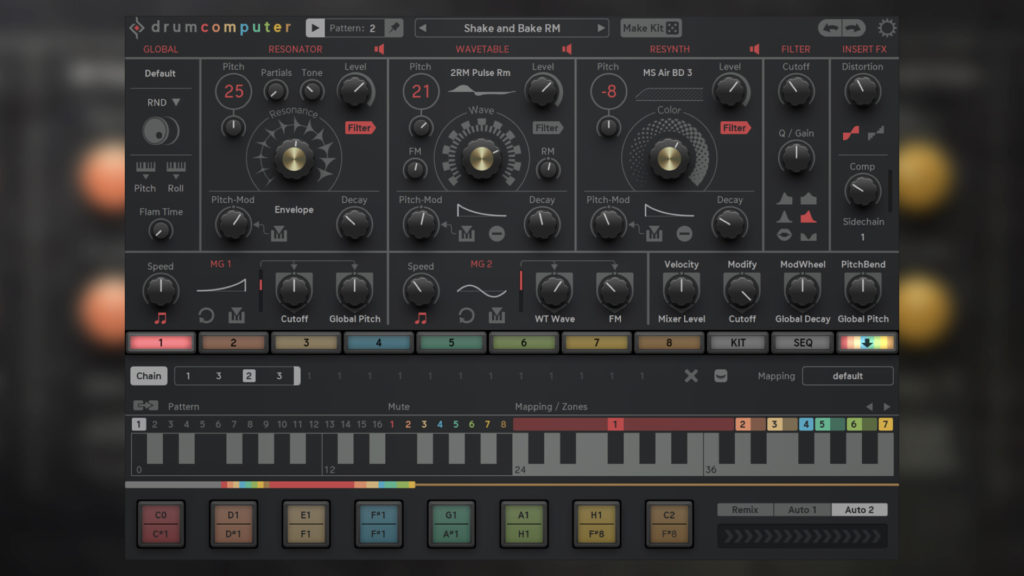Change the MG 2 target labeled WT Wave

point(554,319)
